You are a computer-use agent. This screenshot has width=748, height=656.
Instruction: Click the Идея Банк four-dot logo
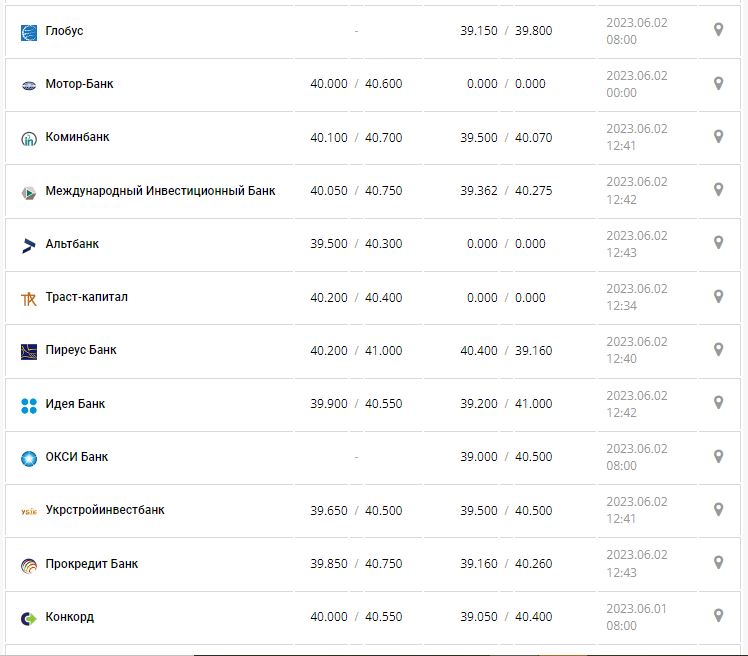tap(29, 405)
